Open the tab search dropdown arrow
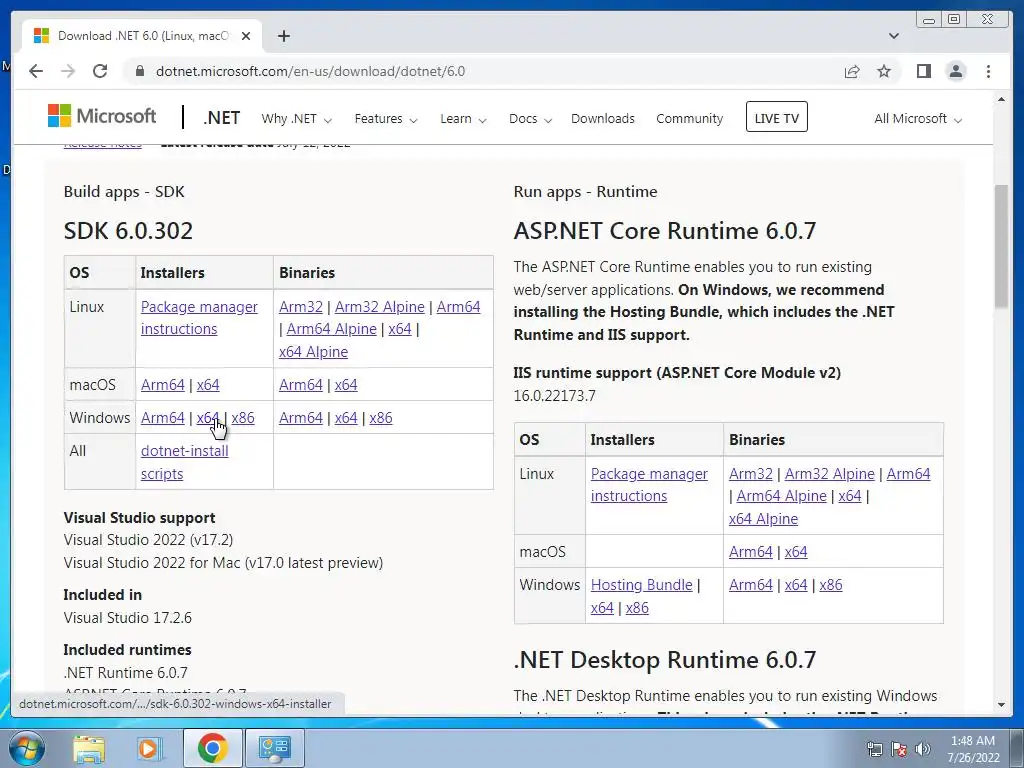Image resolution: width=1024 pixels, height=768 pixels. click(x=894, y=36)
